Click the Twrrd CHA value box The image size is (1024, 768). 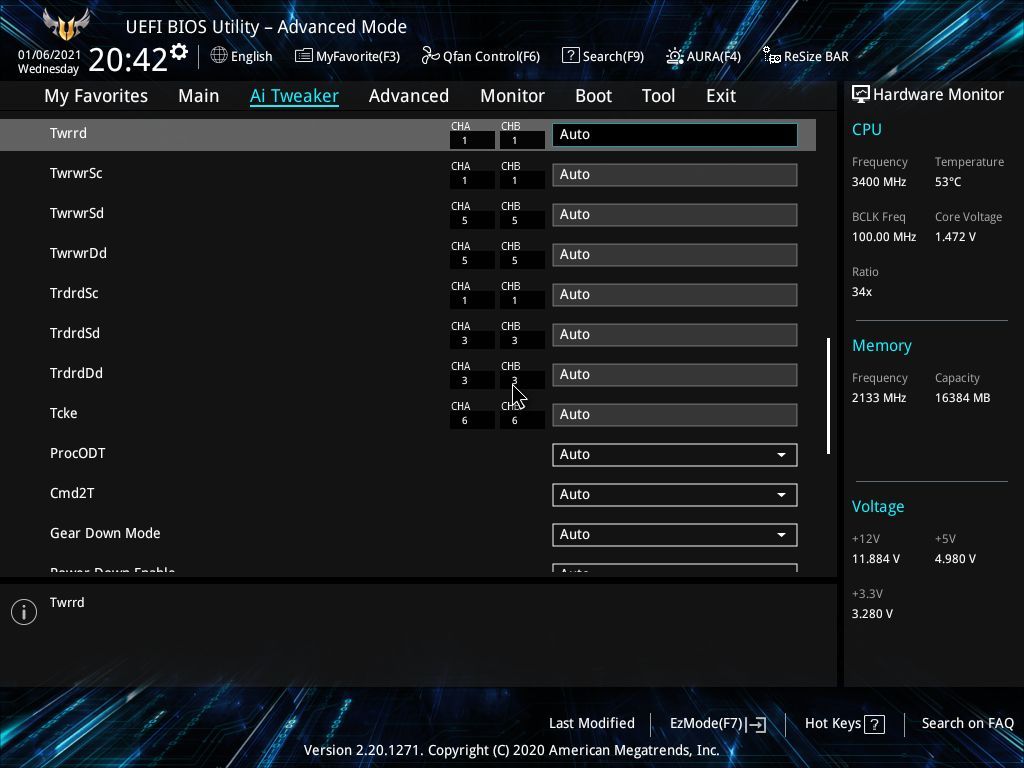click(472, 140)
